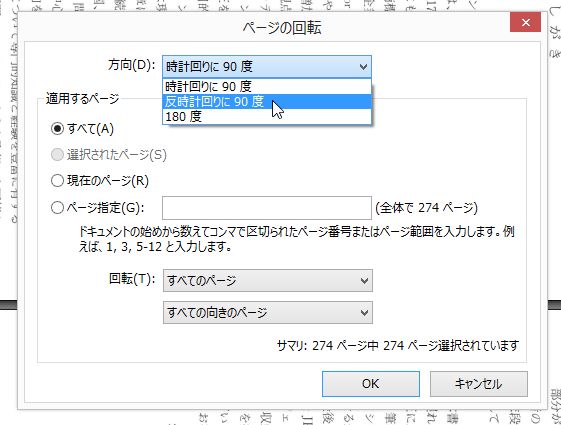Pick the 180 度 rotation option

(x=267, y=116)
